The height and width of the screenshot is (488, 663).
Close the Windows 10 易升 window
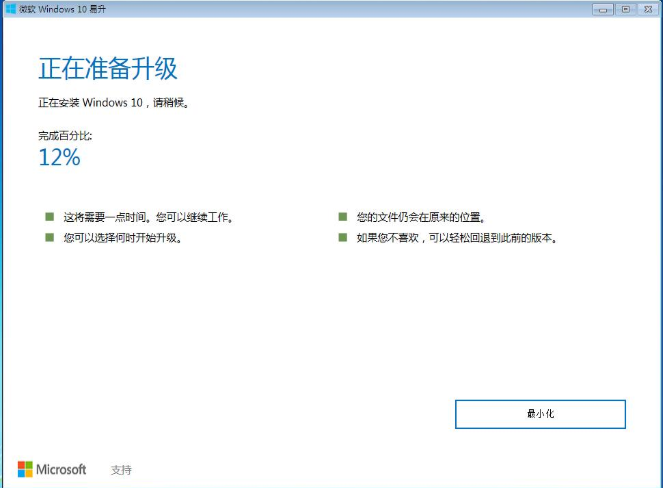[647, 9]
